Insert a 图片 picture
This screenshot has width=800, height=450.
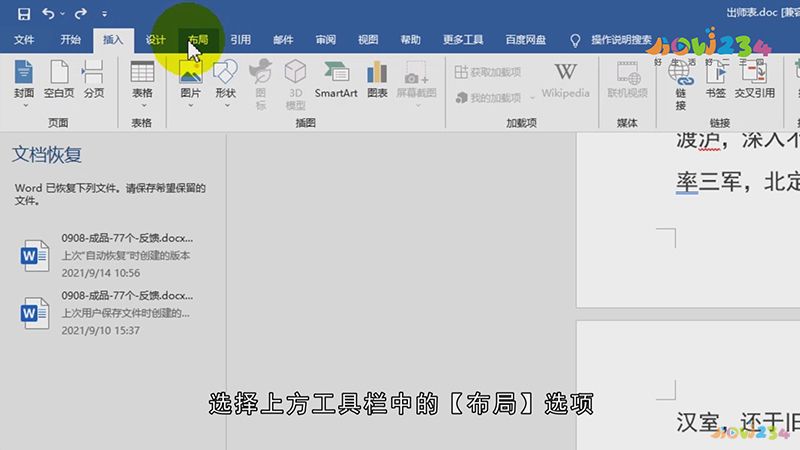pos(190,79)
